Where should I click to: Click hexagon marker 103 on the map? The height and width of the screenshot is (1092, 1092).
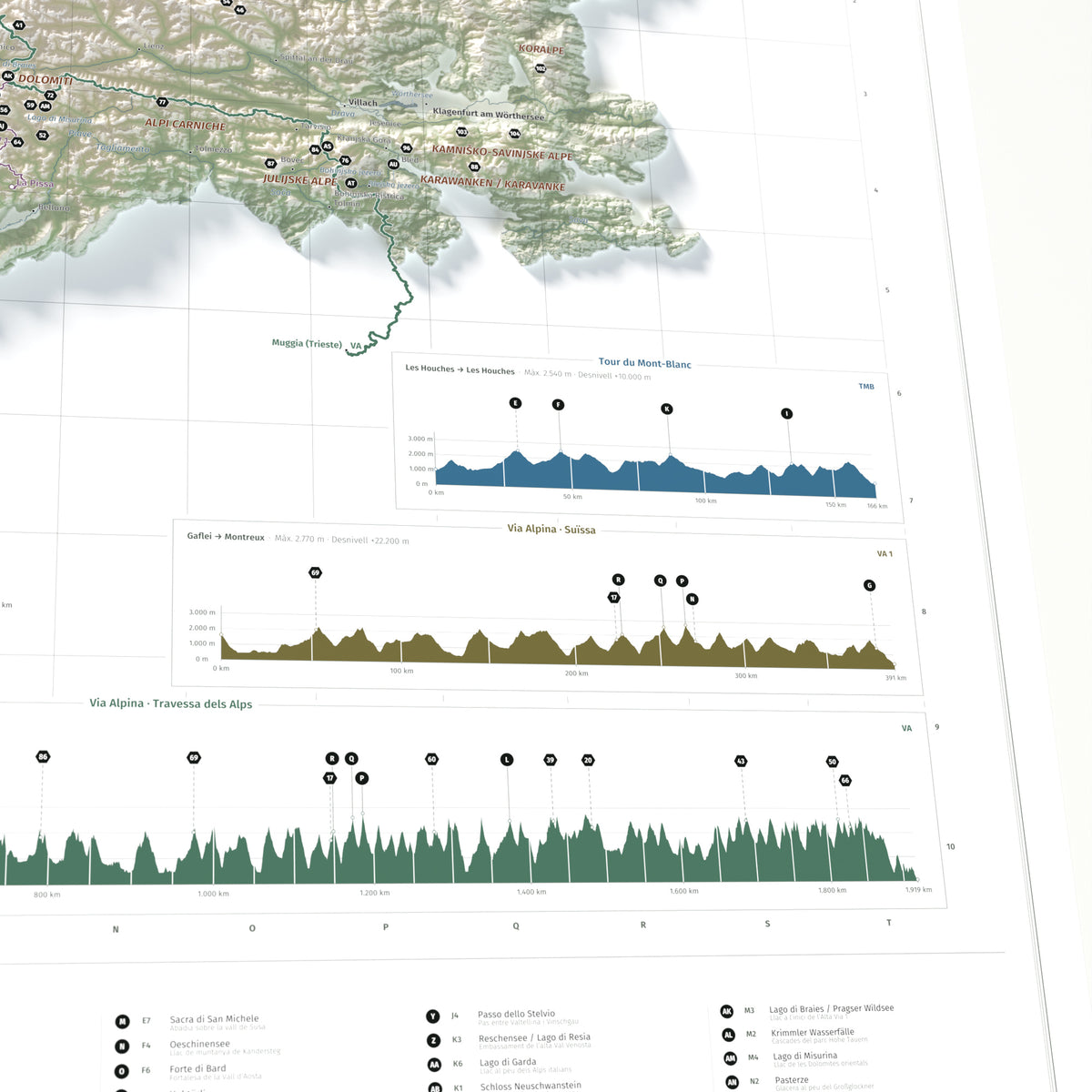(462, 132)
